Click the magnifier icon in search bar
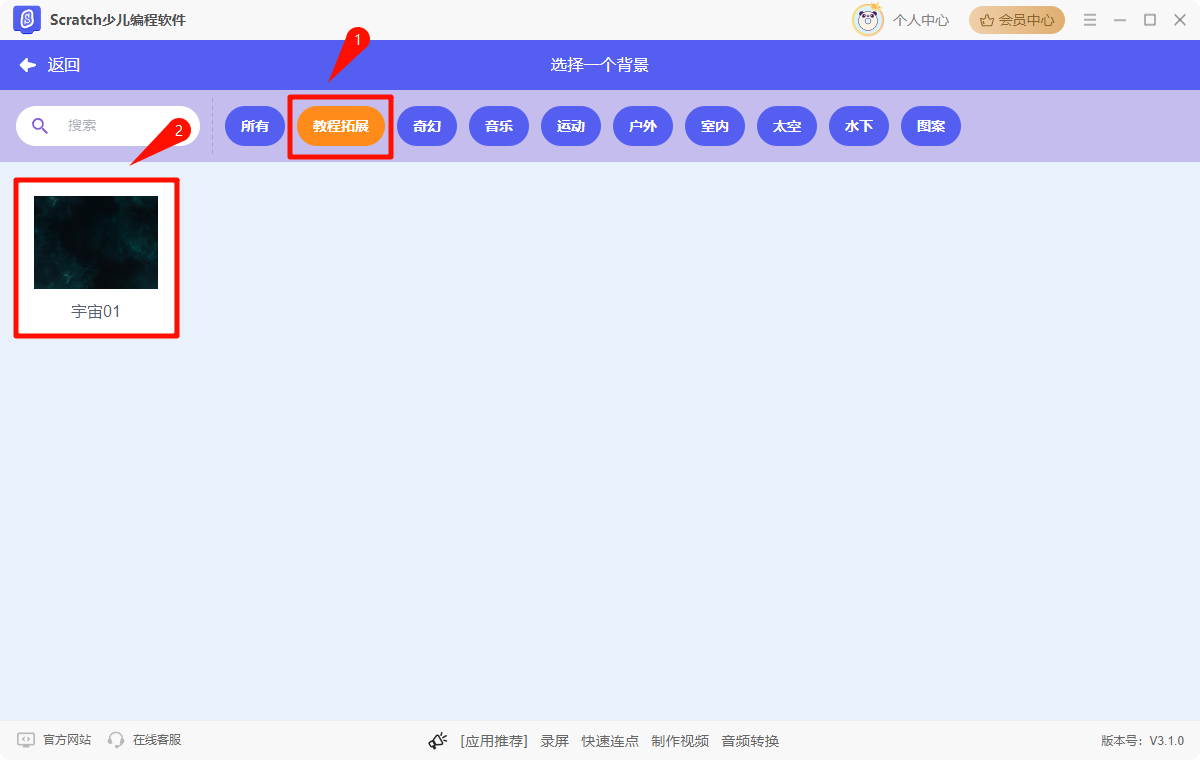Viewport: 1200px width, 760px height. pyautogui.click(x=40, y=126)
